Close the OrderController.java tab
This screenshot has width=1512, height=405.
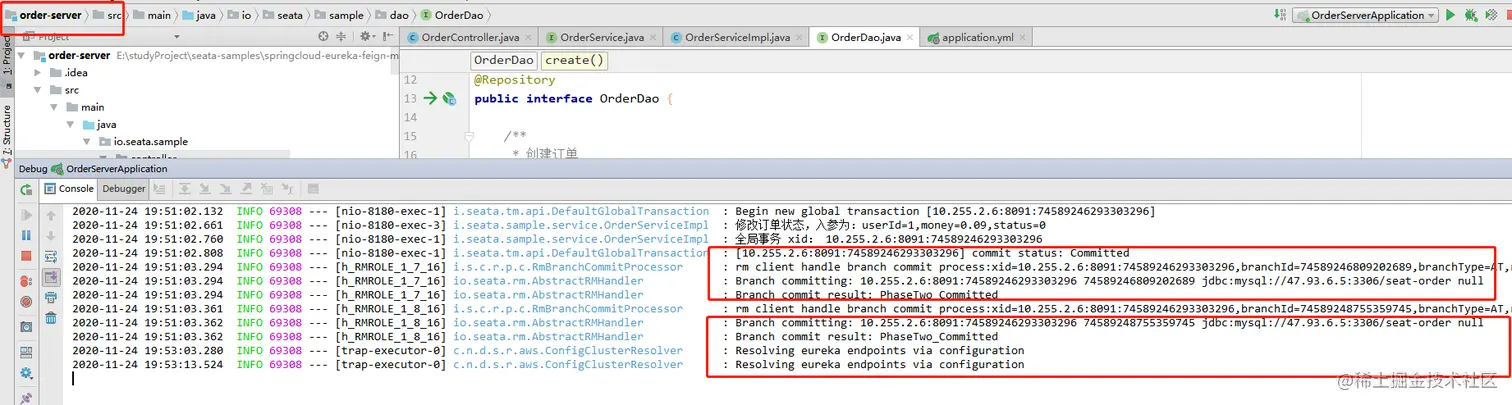(526, 38)
